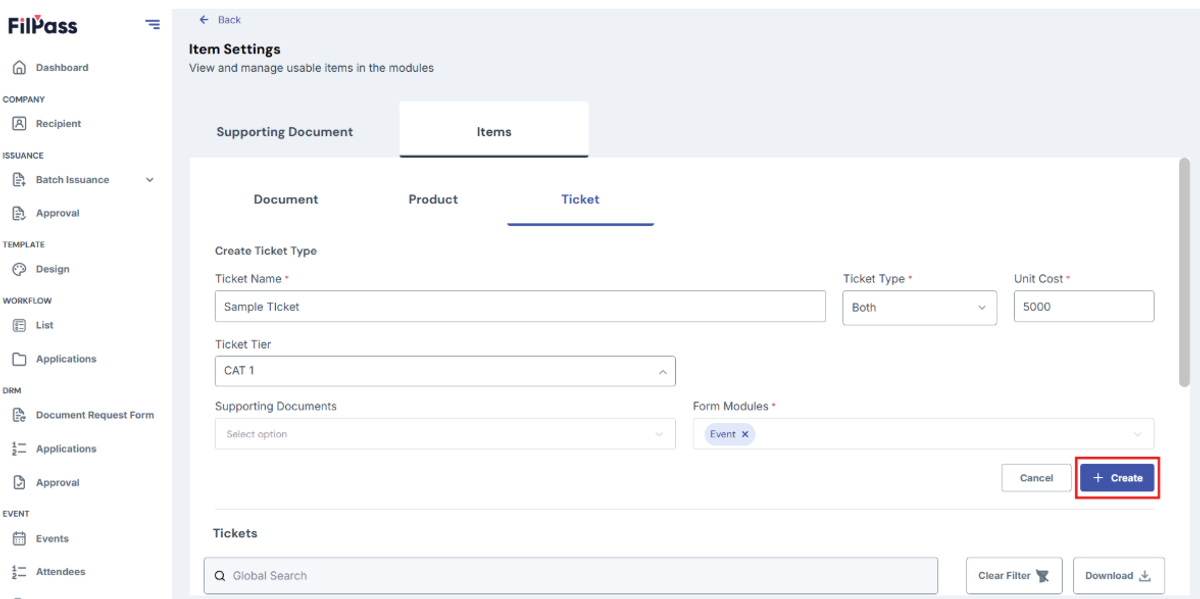Click the Unit Cost field
1200x599 pixels.
click(1084, 307)
